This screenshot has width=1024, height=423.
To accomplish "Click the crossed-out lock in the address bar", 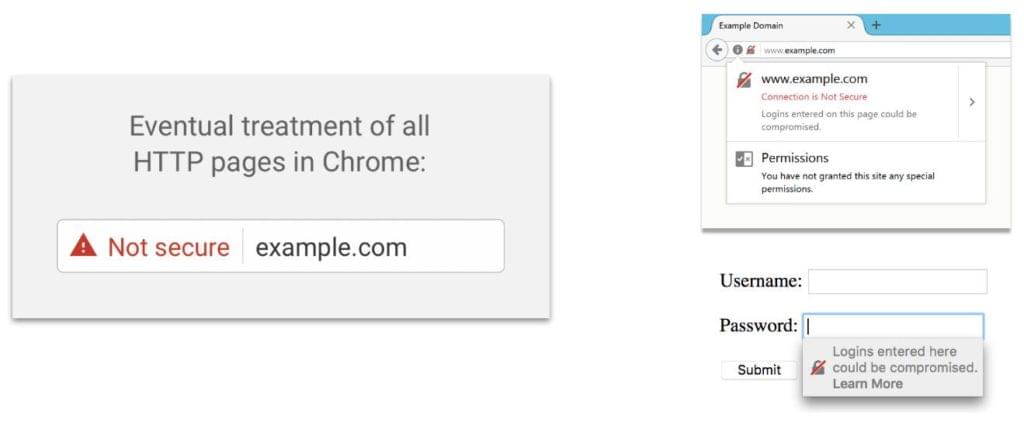I will click(x=750, y=49).
